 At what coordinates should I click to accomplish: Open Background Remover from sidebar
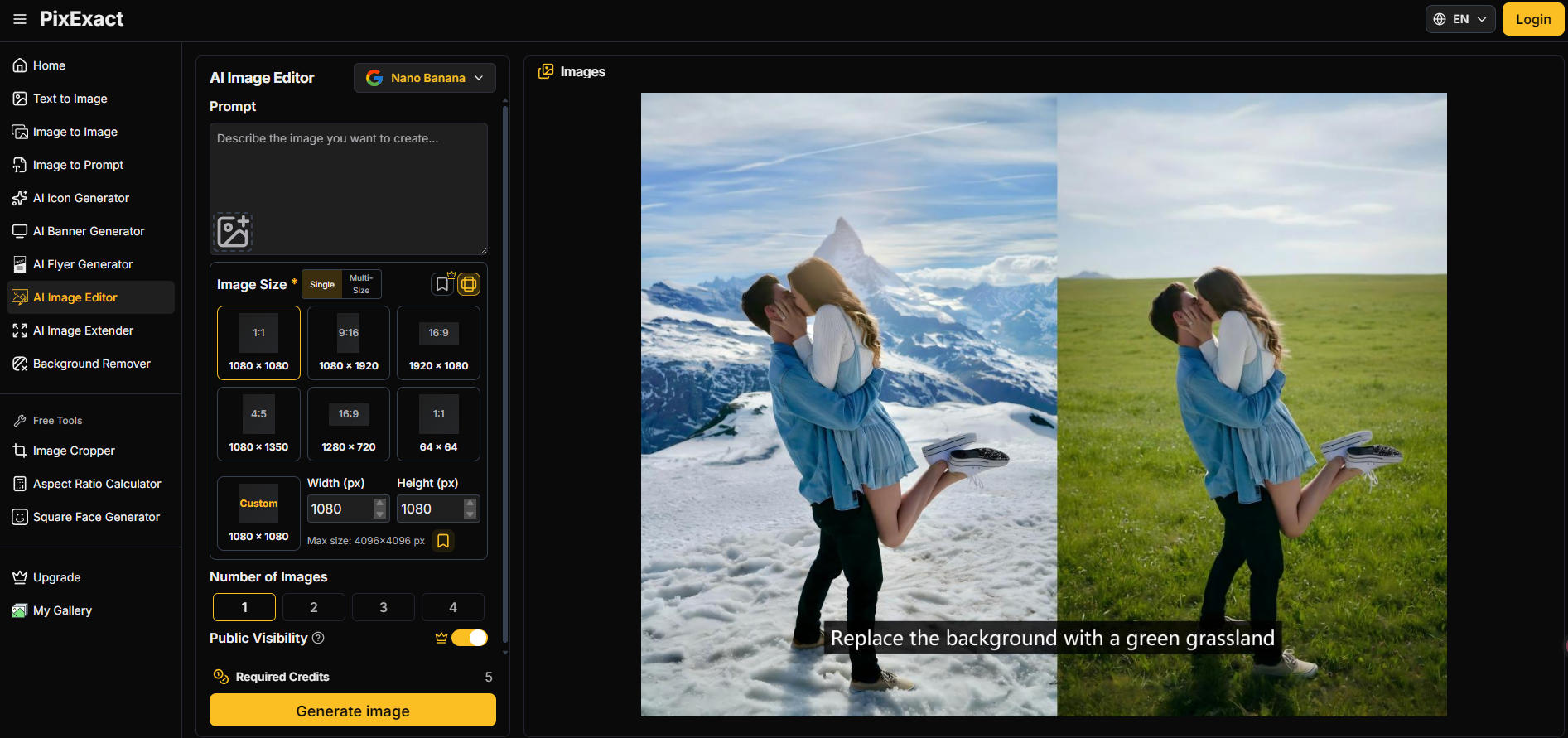[91, 364]
